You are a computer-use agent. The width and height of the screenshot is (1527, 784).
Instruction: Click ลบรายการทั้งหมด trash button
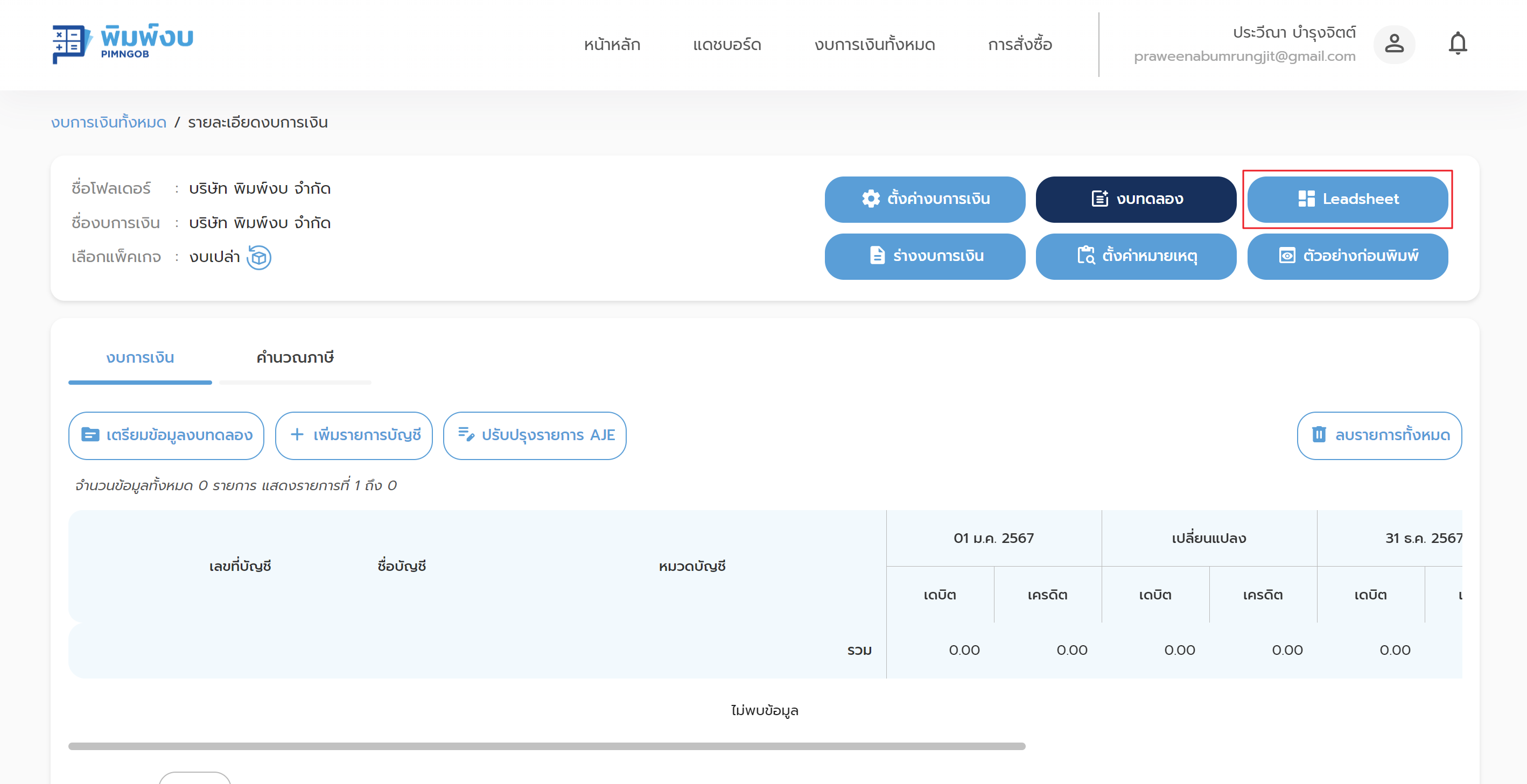point(1379,435)
